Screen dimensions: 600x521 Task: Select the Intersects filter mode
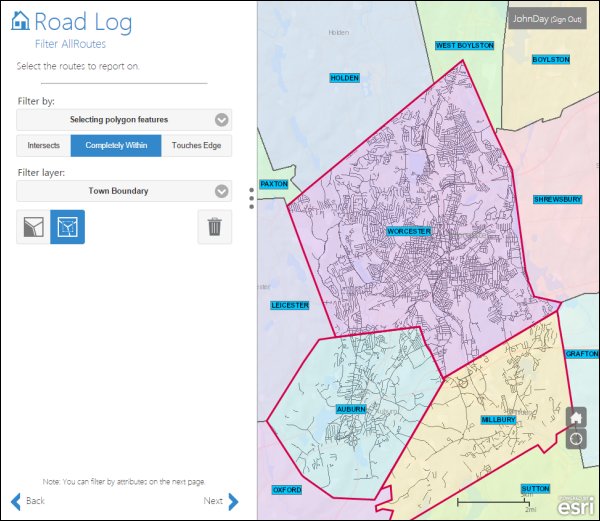click(43, 146)
